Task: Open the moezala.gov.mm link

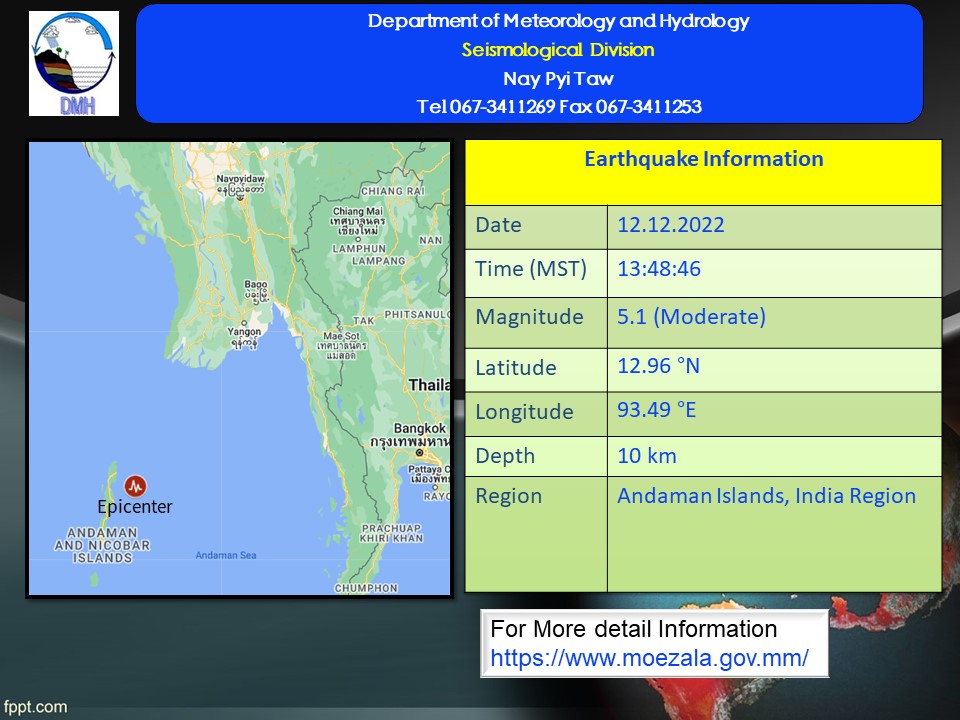Action: coord(649,658)
